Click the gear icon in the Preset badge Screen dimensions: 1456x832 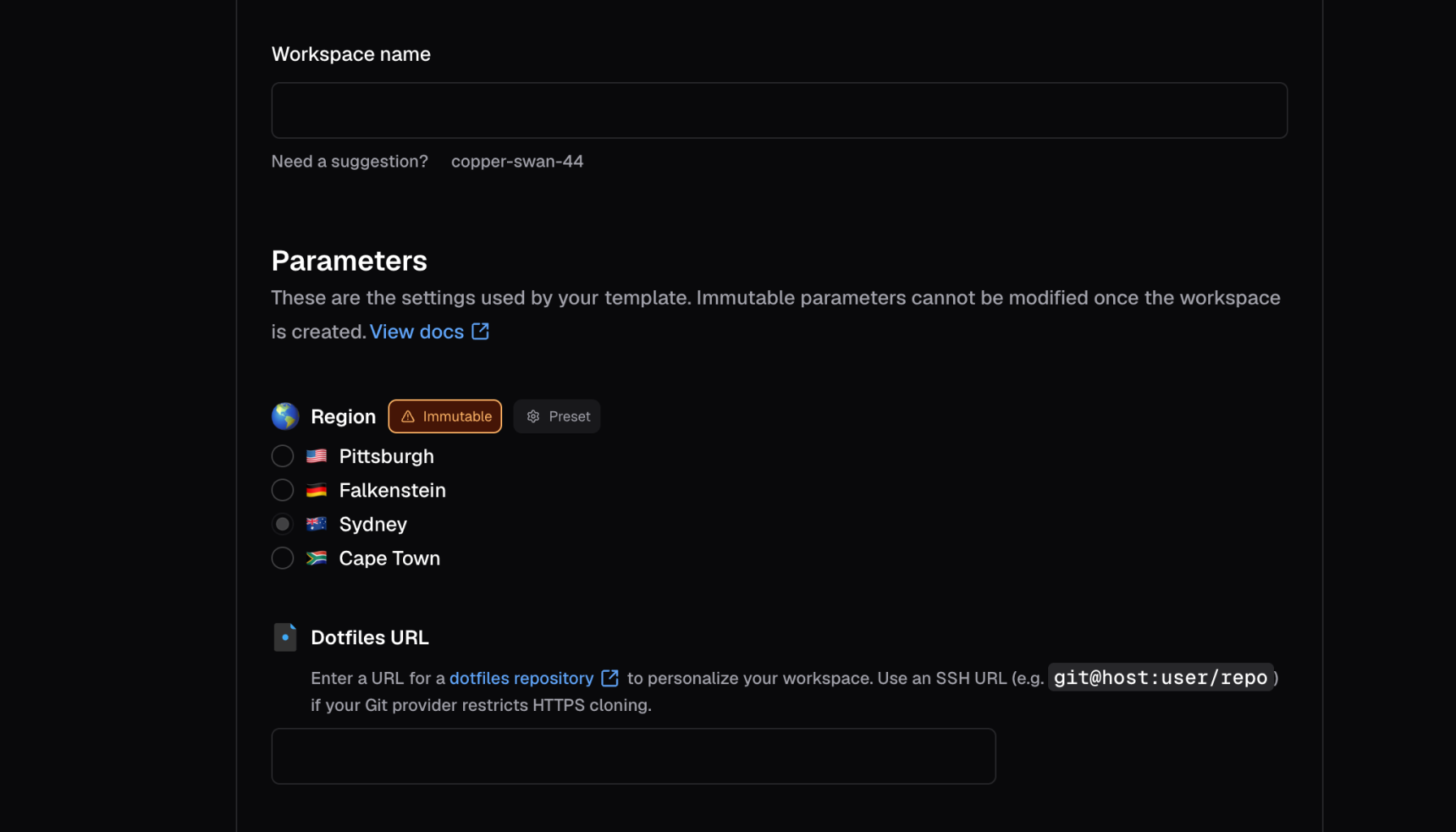533,417
